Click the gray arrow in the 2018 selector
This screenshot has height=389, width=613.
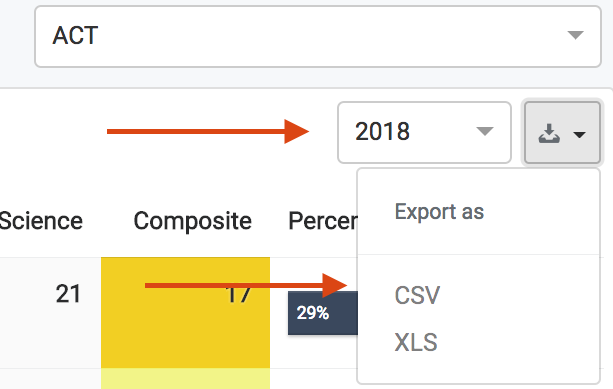coord(485,131)
